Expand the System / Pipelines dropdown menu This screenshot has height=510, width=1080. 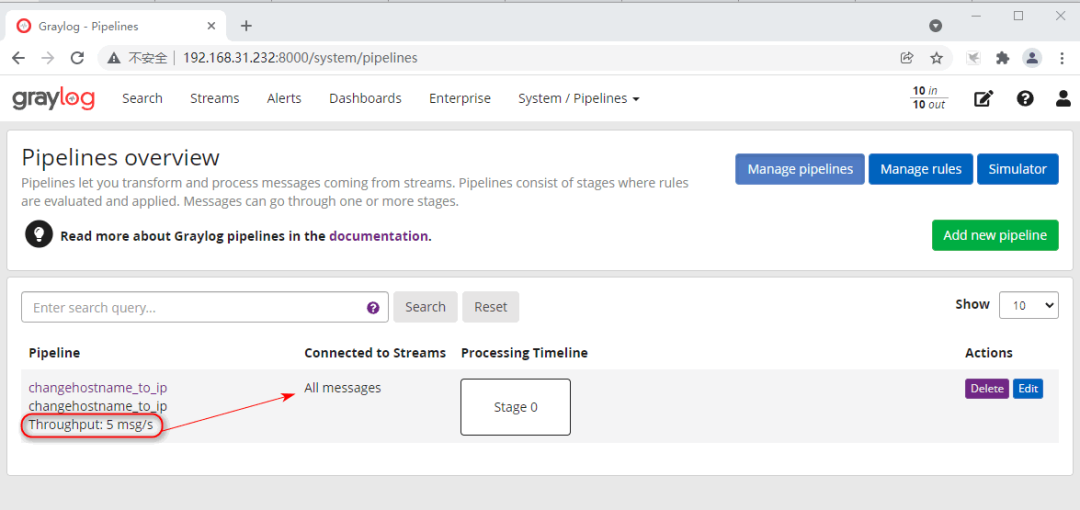click(x=578, y=98)
